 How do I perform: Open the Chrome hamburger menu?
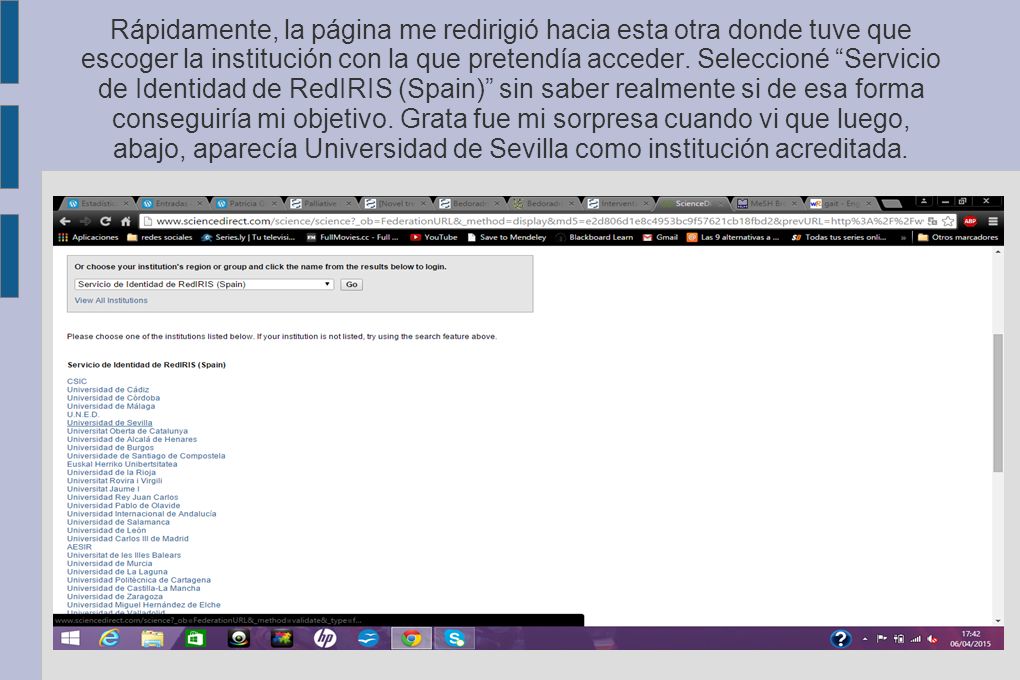(993, 221)
